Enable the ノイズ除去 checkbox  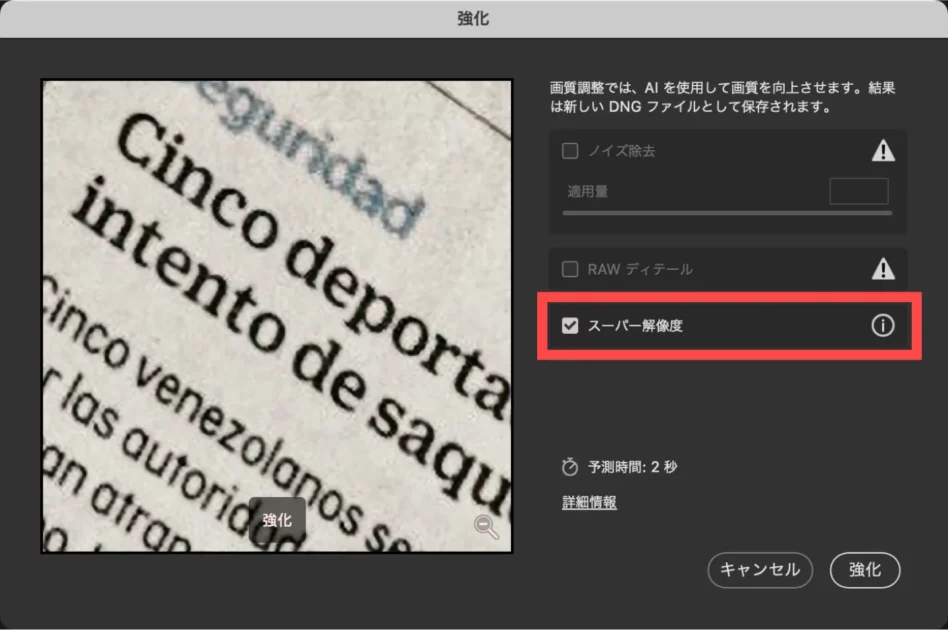pyautogui.click(x=570, y=151)
